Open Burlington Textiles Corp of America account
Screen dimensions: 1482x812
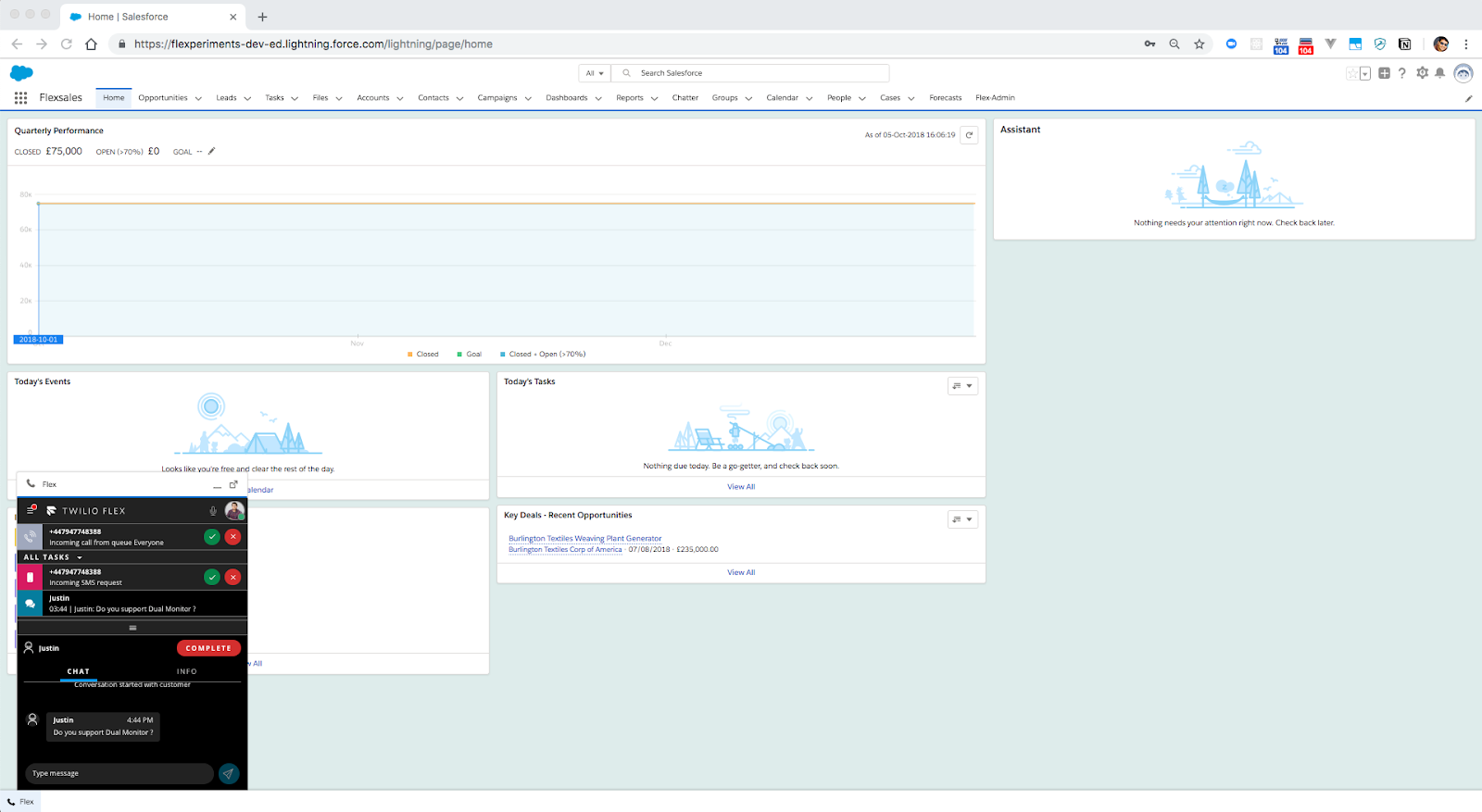tap(565, 549)
